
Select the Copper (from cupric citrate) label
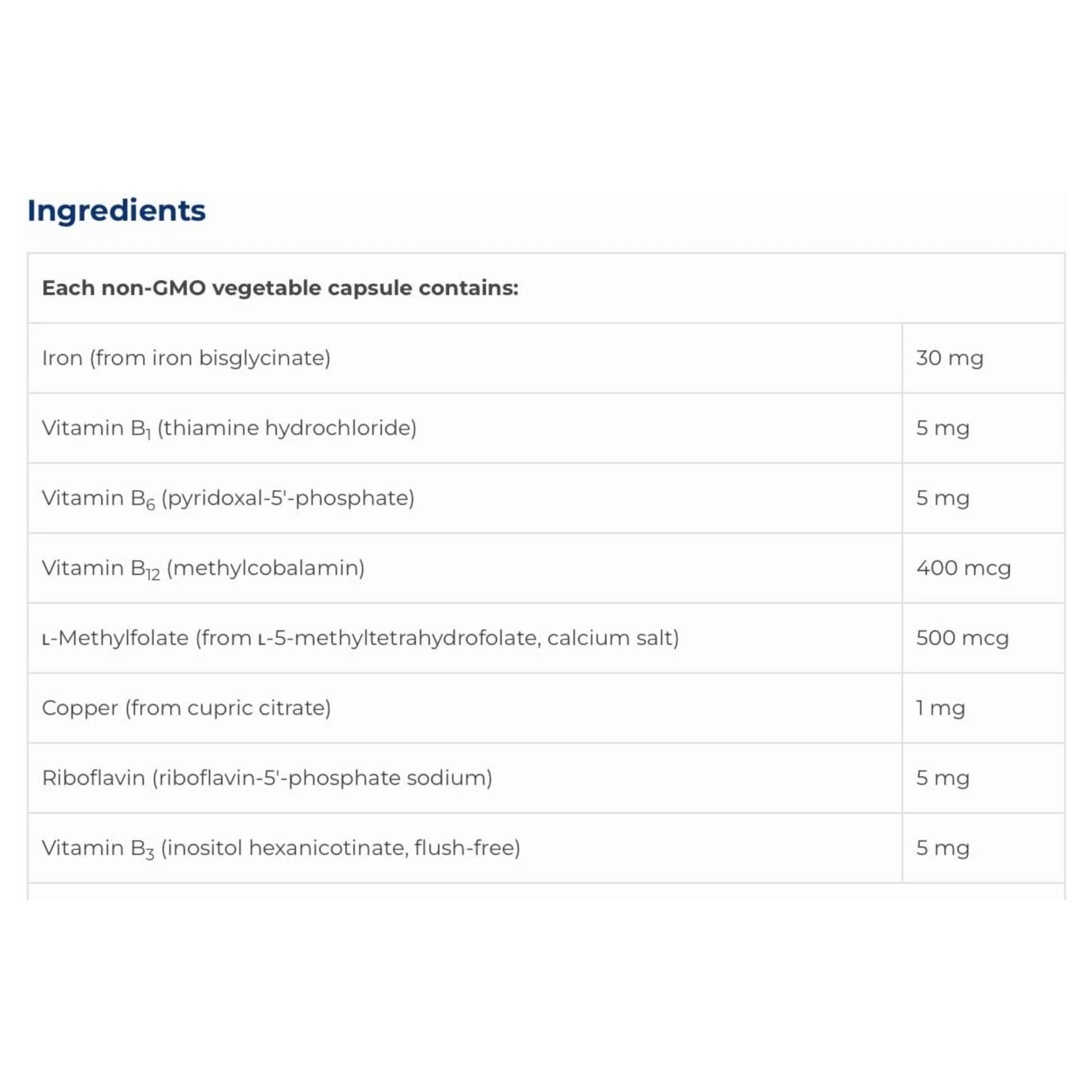[186, 708]
